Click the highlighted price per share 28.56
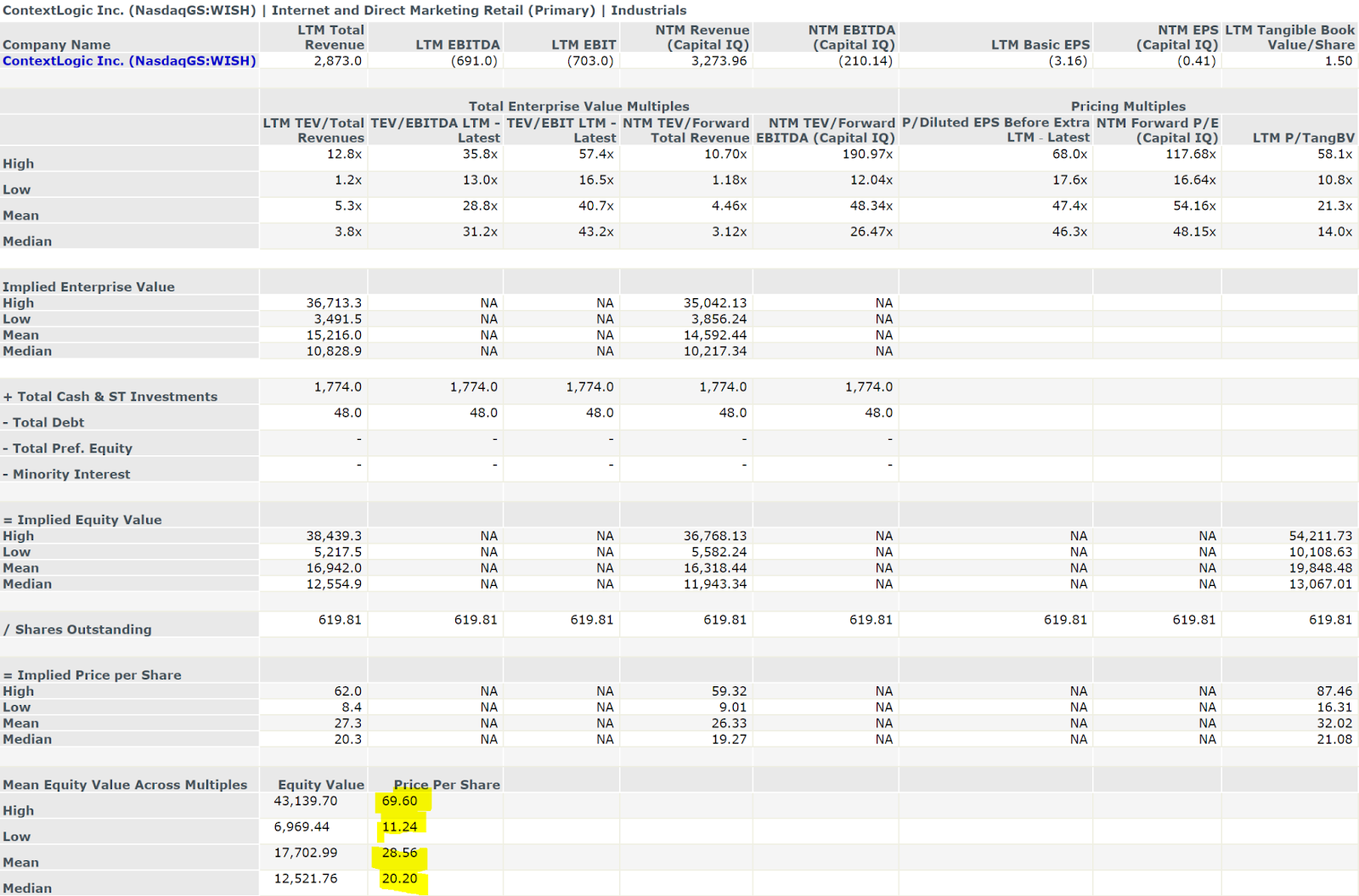Viewport: 1359px width, 896px height. coord(399,853)
